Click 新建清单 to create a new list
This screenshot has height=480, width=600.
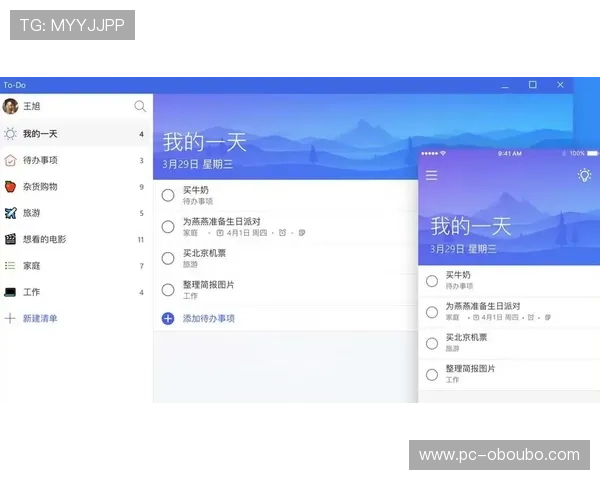[x=40, y=318]
